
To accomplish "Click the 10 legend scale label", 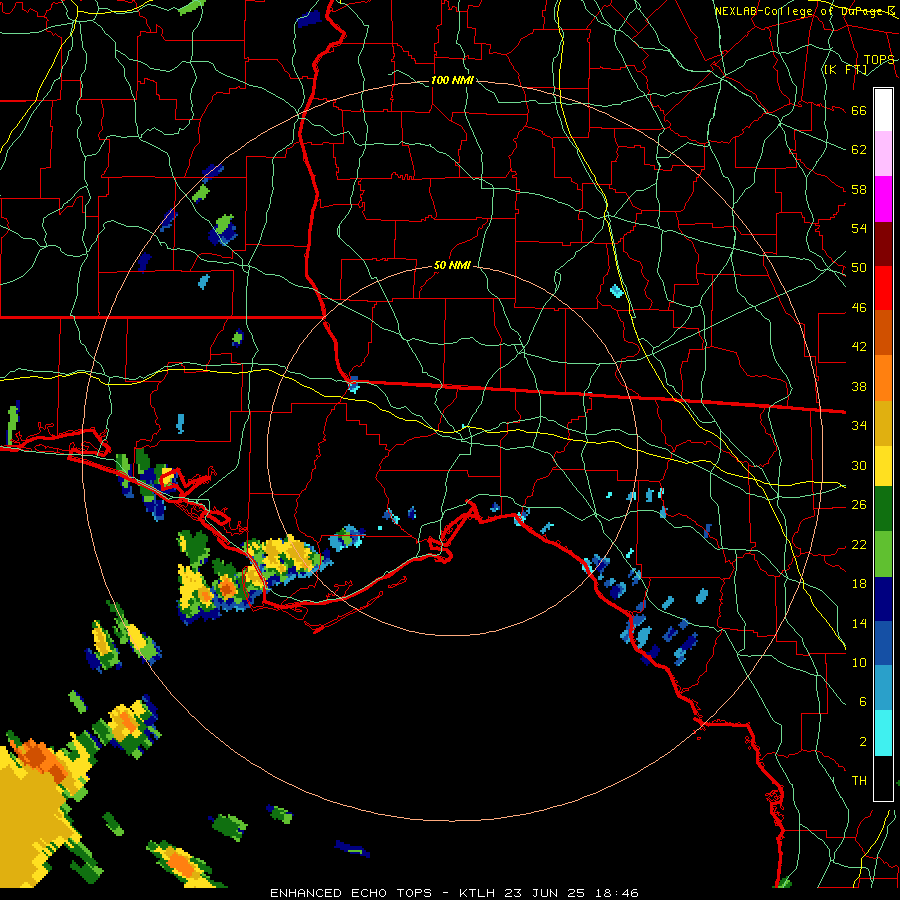I will coord(859,662).
